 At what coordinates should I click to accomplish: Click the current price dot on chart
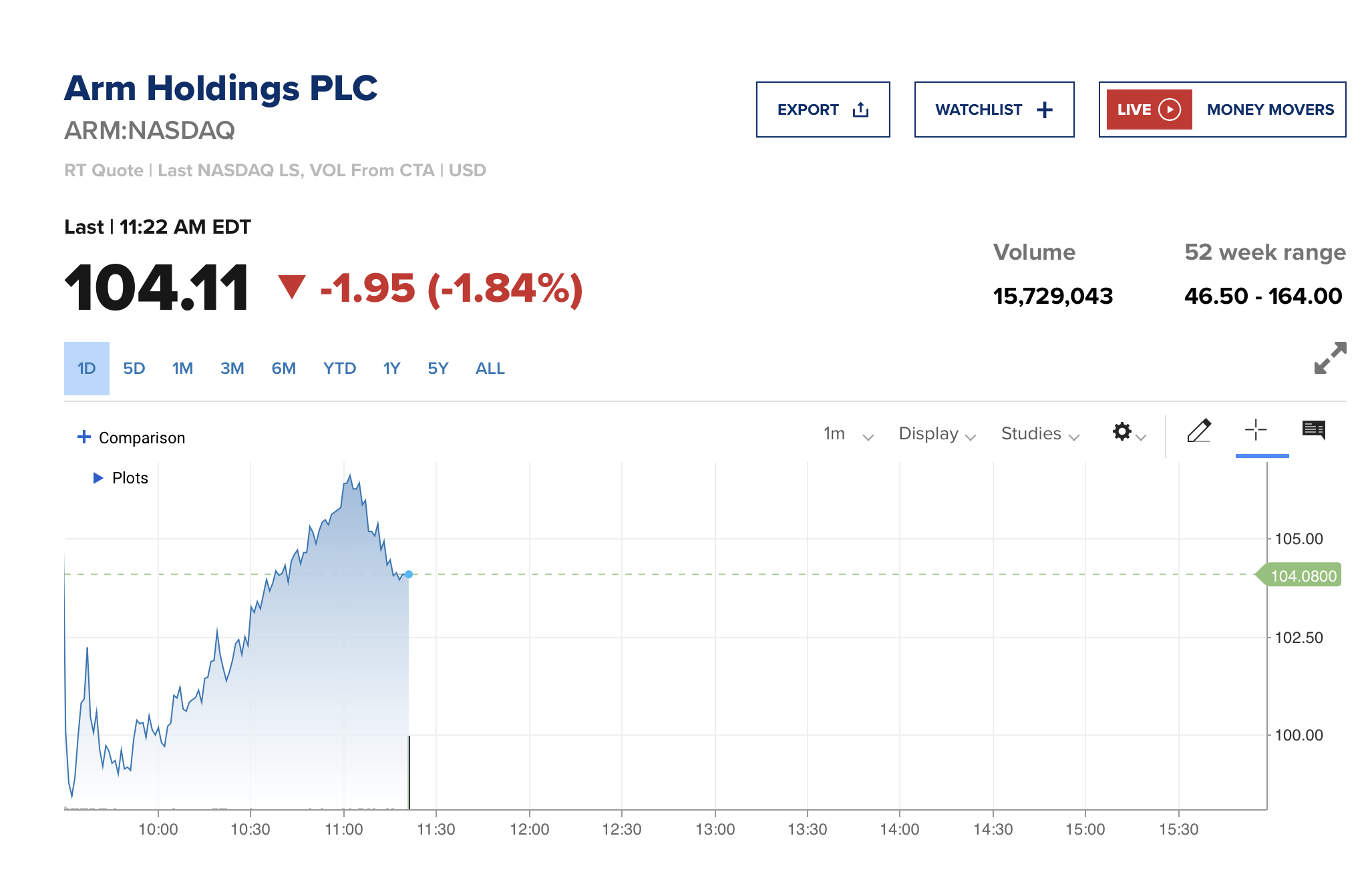tap(409, 574)
